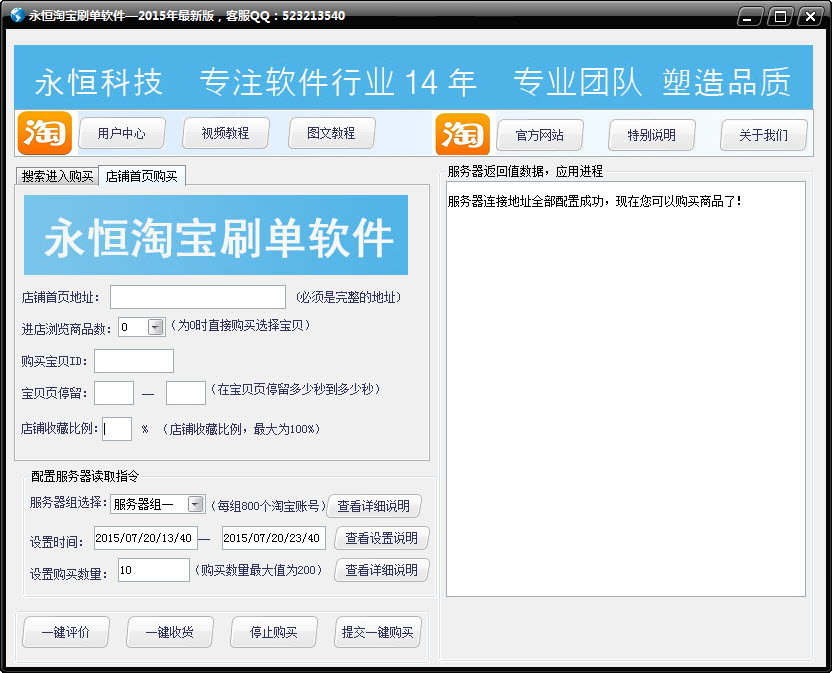Open 视频教程 video tutorial
The height and width of the screenshot is (673, 832).
pos(226,133)
